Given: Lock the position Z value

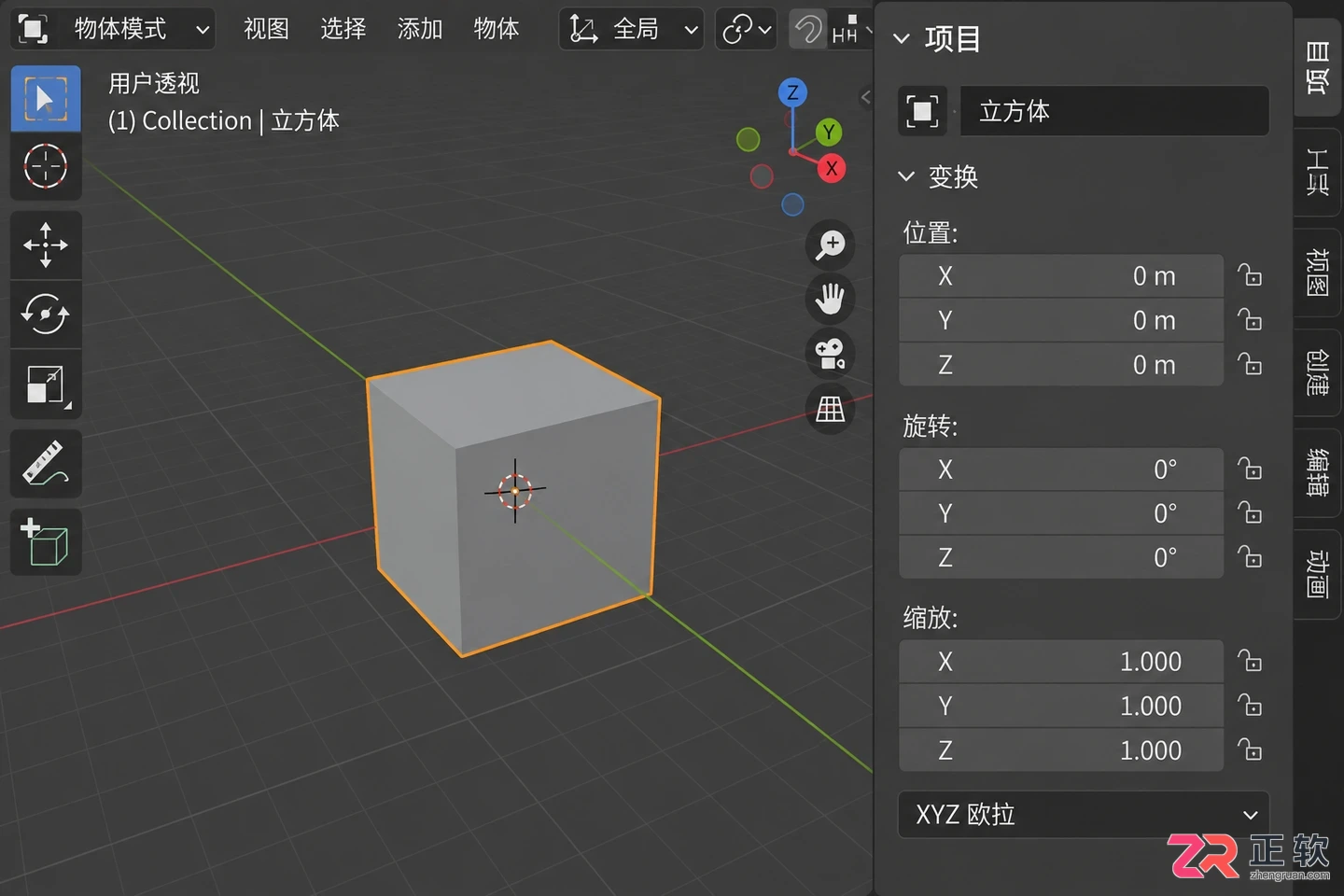Looking at the screenshot, I should tap(1250, 365).
